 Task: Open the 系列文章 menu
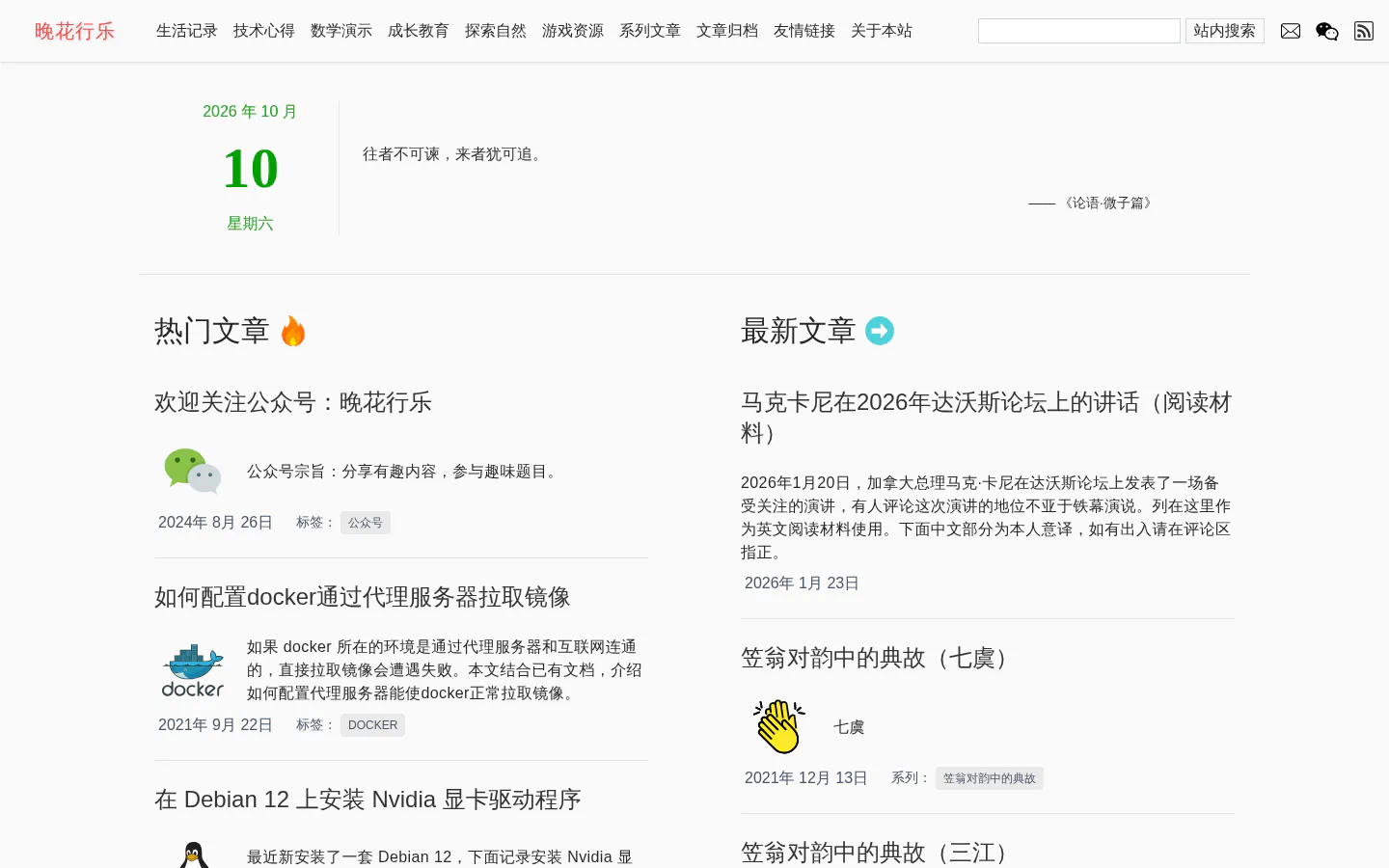[x=650, y=31]
